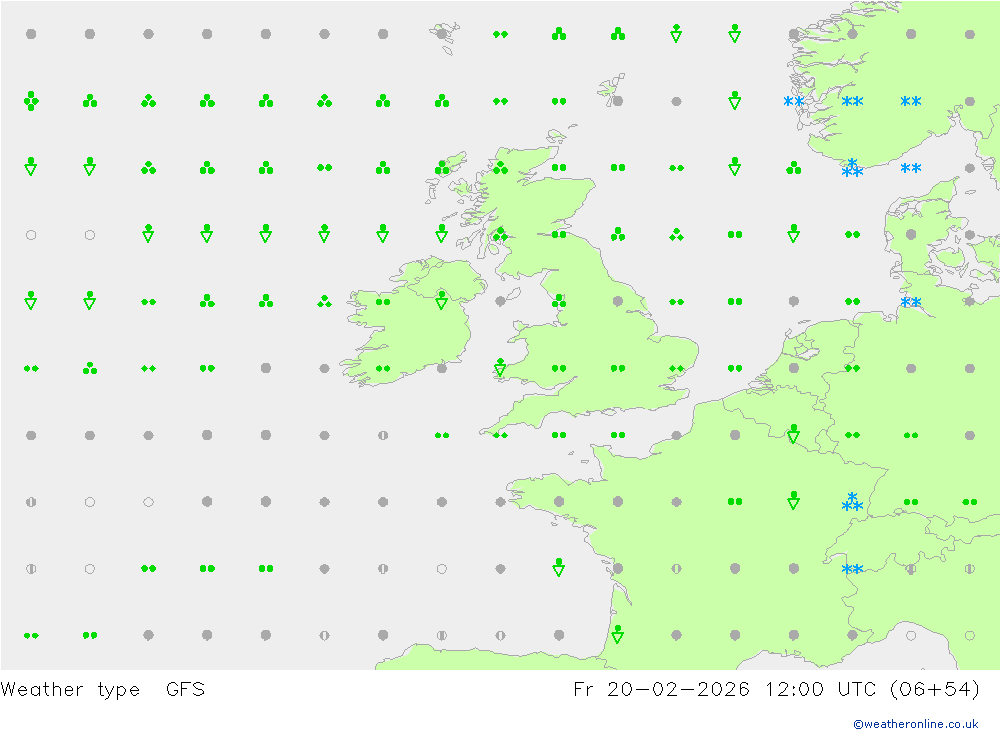Select the triple snowflake at Norway's southern tip
The image size is (1000, 733).
852,168
